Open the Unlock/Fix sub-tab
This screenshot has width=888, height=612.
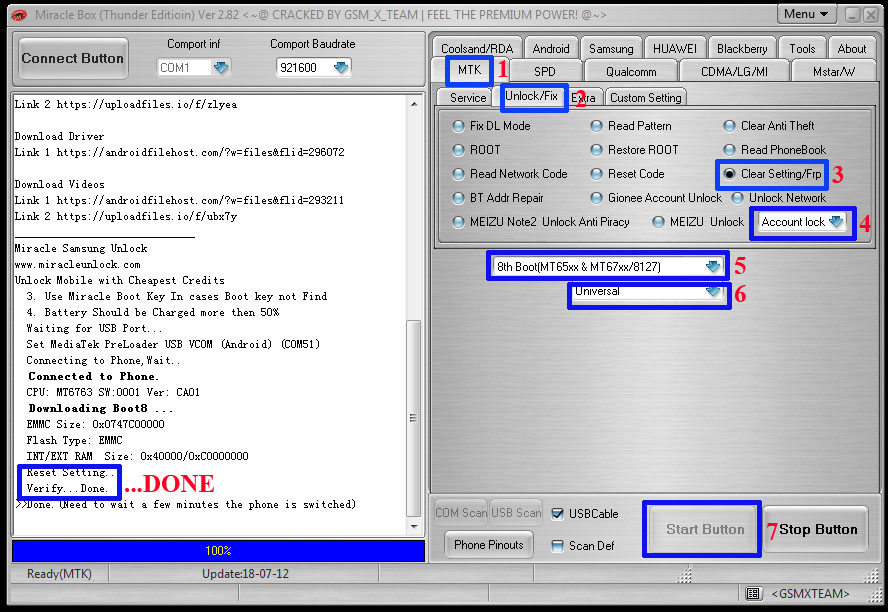(x=531, y=96)
